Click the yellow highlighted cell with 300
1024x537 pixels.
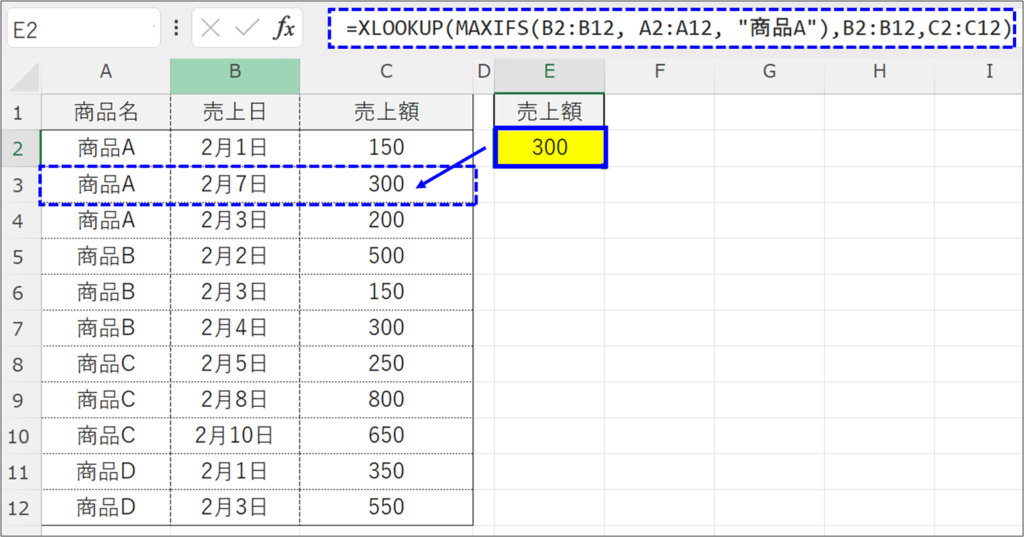pyautogui.click(x=549, y=148)
